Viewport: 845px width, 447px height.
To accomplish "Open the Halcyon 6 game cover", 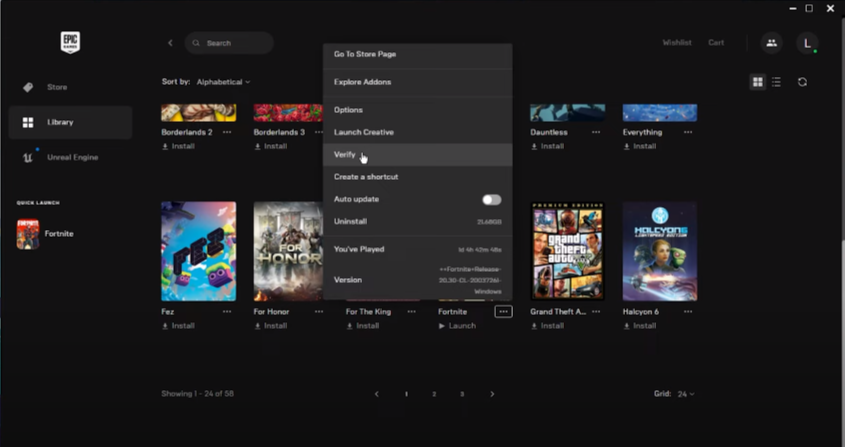I will 660,251.
